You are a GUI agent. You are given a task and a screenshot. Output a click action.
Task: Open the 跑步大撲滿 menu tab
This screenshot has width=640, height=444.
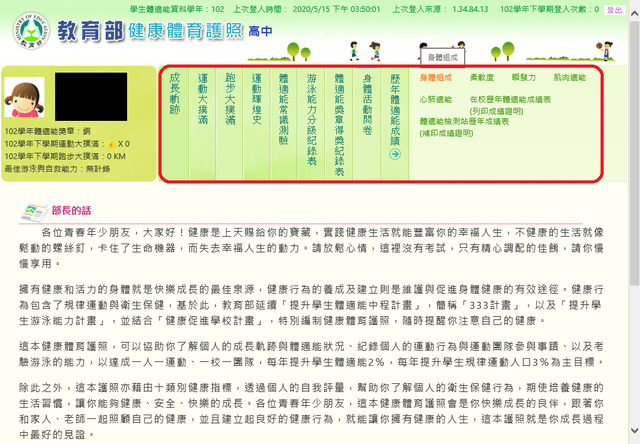click(x=230, y=99)
